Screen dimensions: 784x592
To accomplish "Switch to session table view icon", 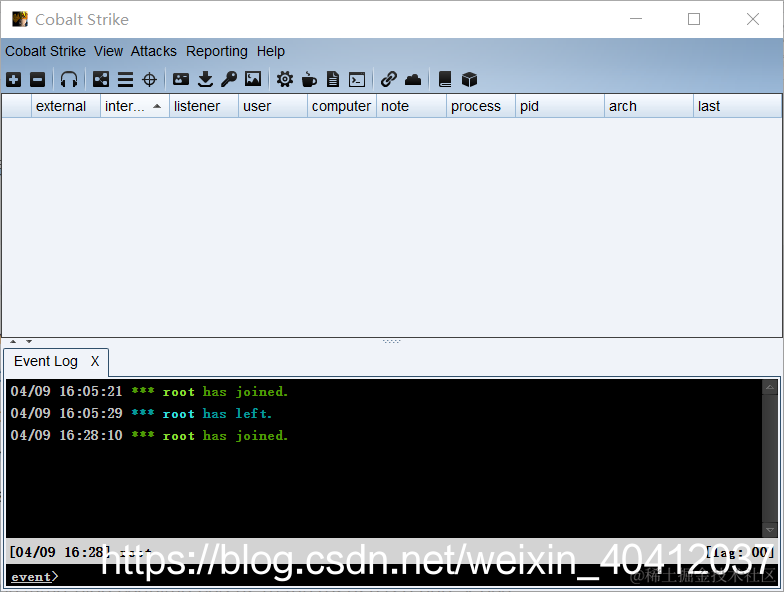I will (x=125, y=80).
